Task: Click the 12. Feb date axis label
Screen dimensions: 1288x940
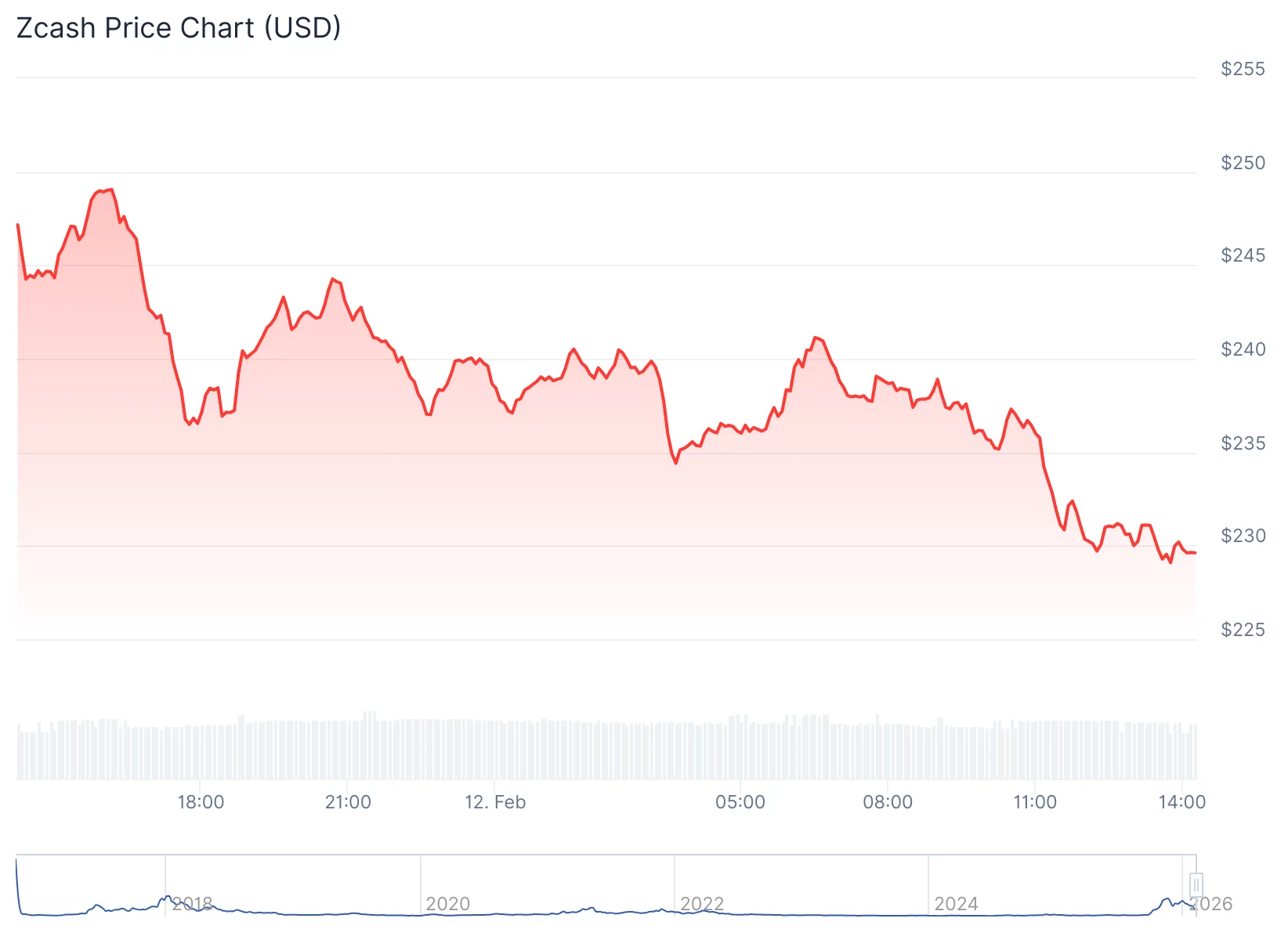Action: 495,802
